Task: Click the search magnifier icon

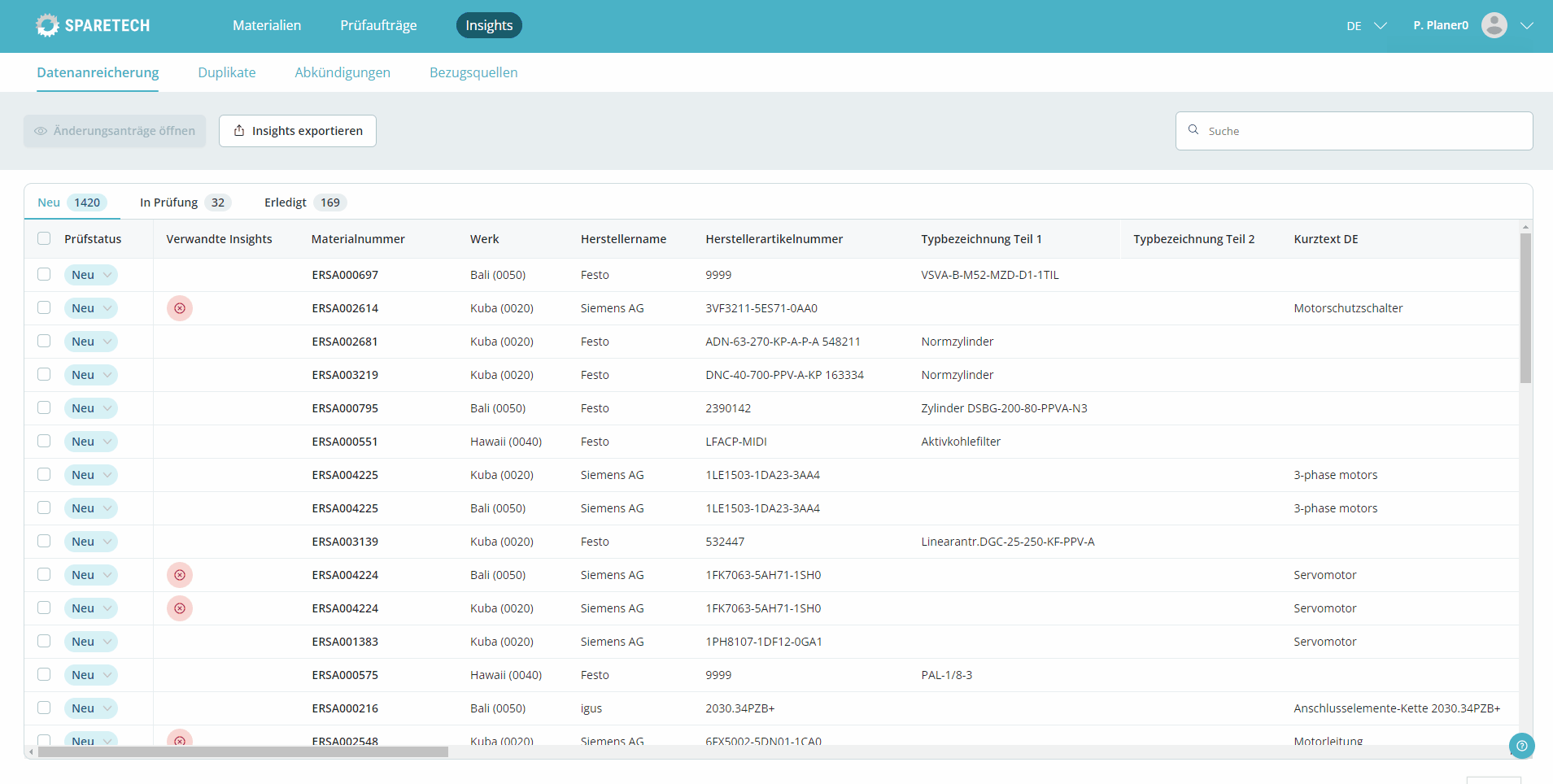Action: (1193, 130)
